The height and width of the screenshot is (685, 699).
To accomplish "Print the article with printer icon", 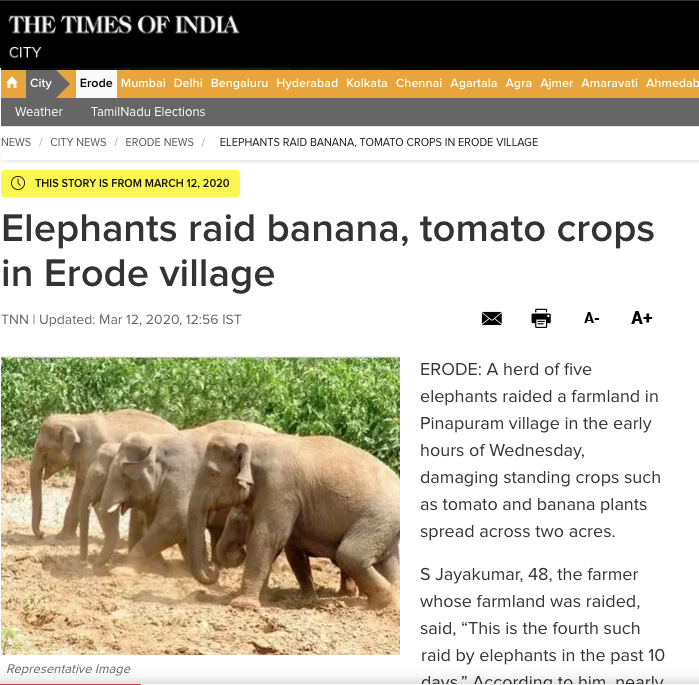I will [541, 318].
